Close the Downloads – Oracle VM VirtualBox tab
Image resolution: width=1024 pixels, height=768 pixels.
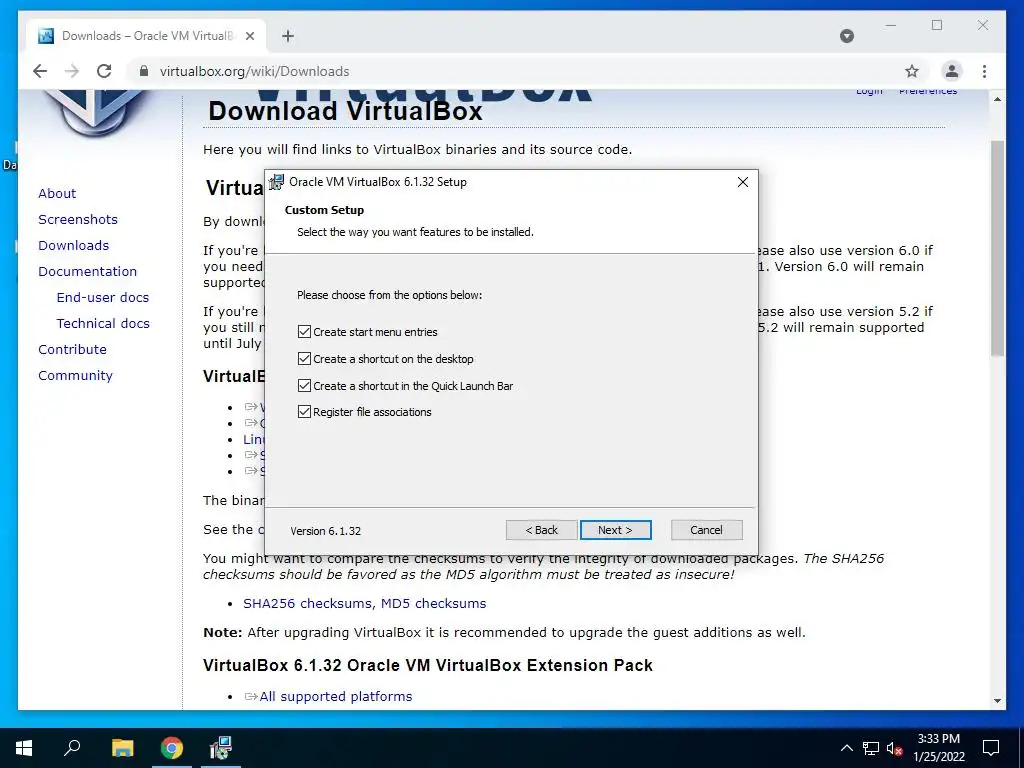(x=249, y=36)
